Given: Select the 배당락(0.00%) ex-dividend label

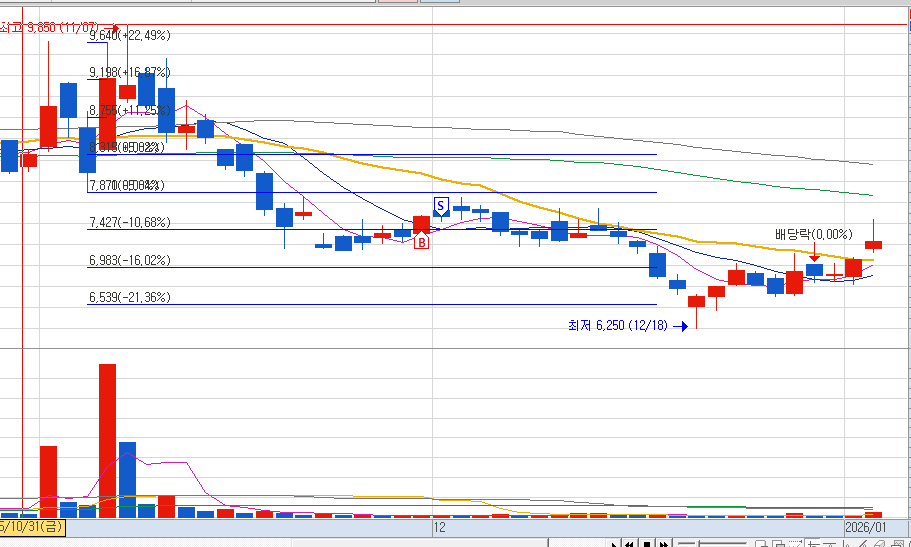Looking at the screenshot, I should coord(813,235).
